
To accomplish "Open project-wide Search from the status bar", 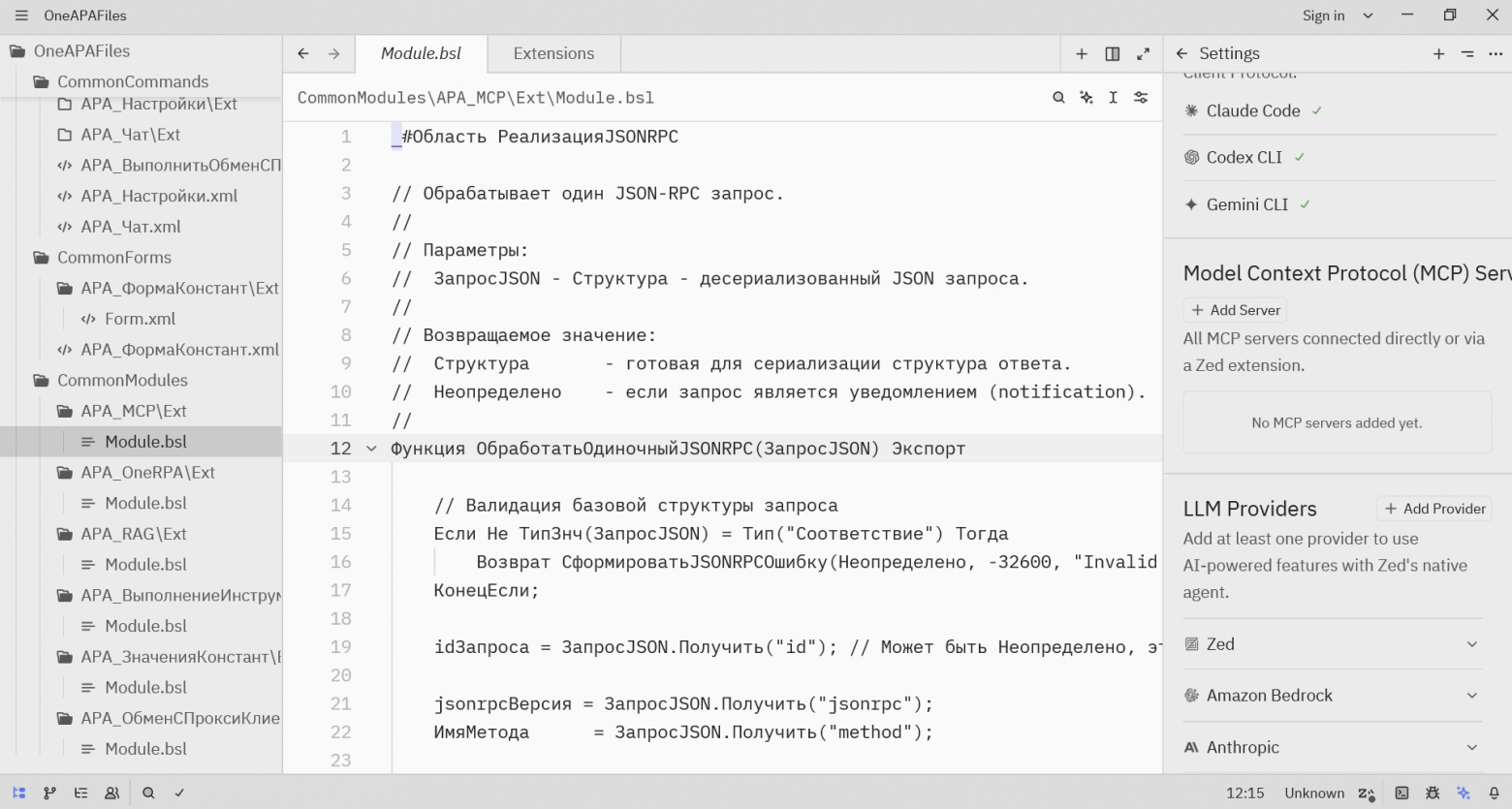I will click(148, 793).
